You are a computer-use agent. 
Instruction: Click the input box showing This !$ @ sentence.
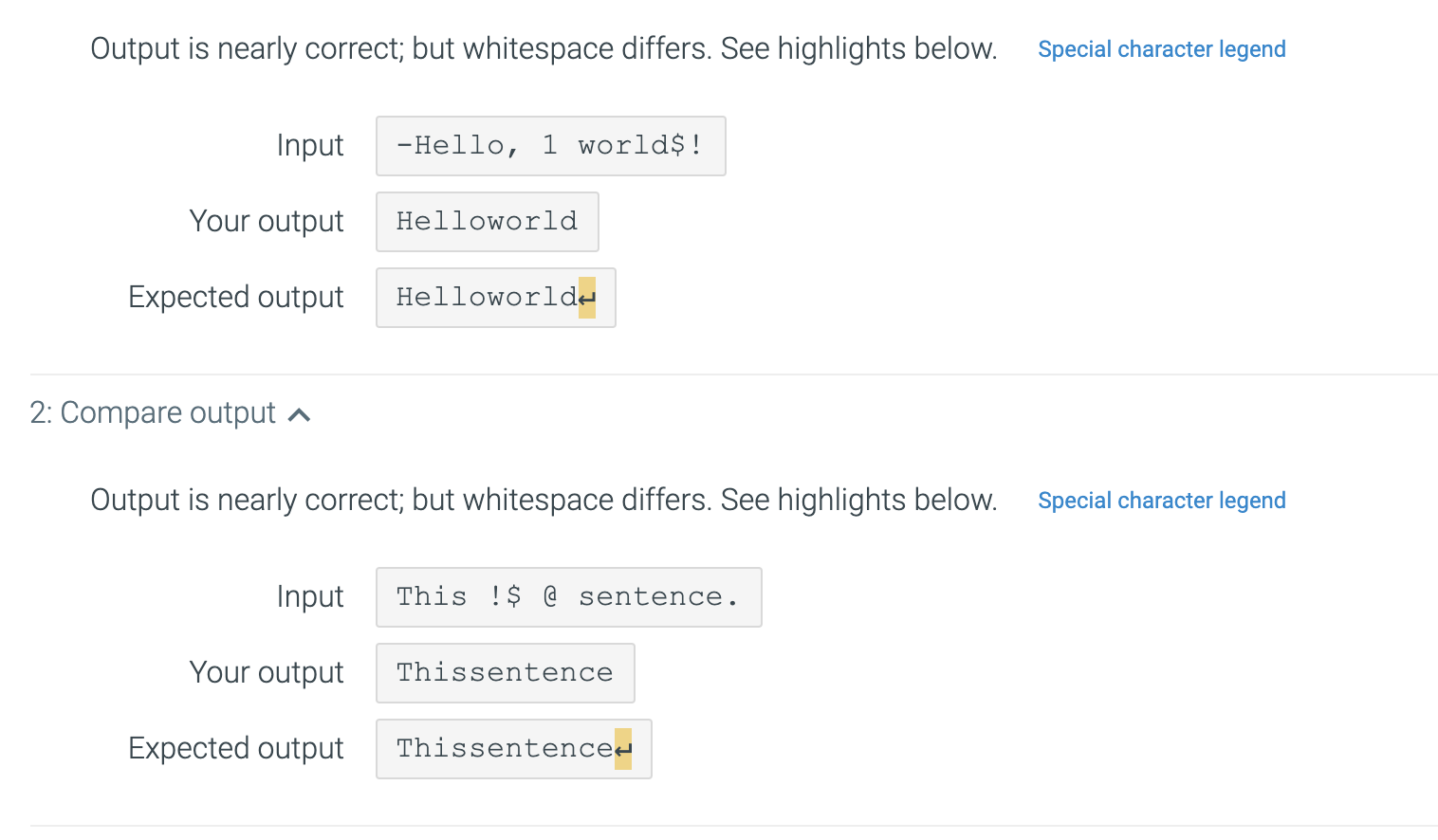coord(568,596)
